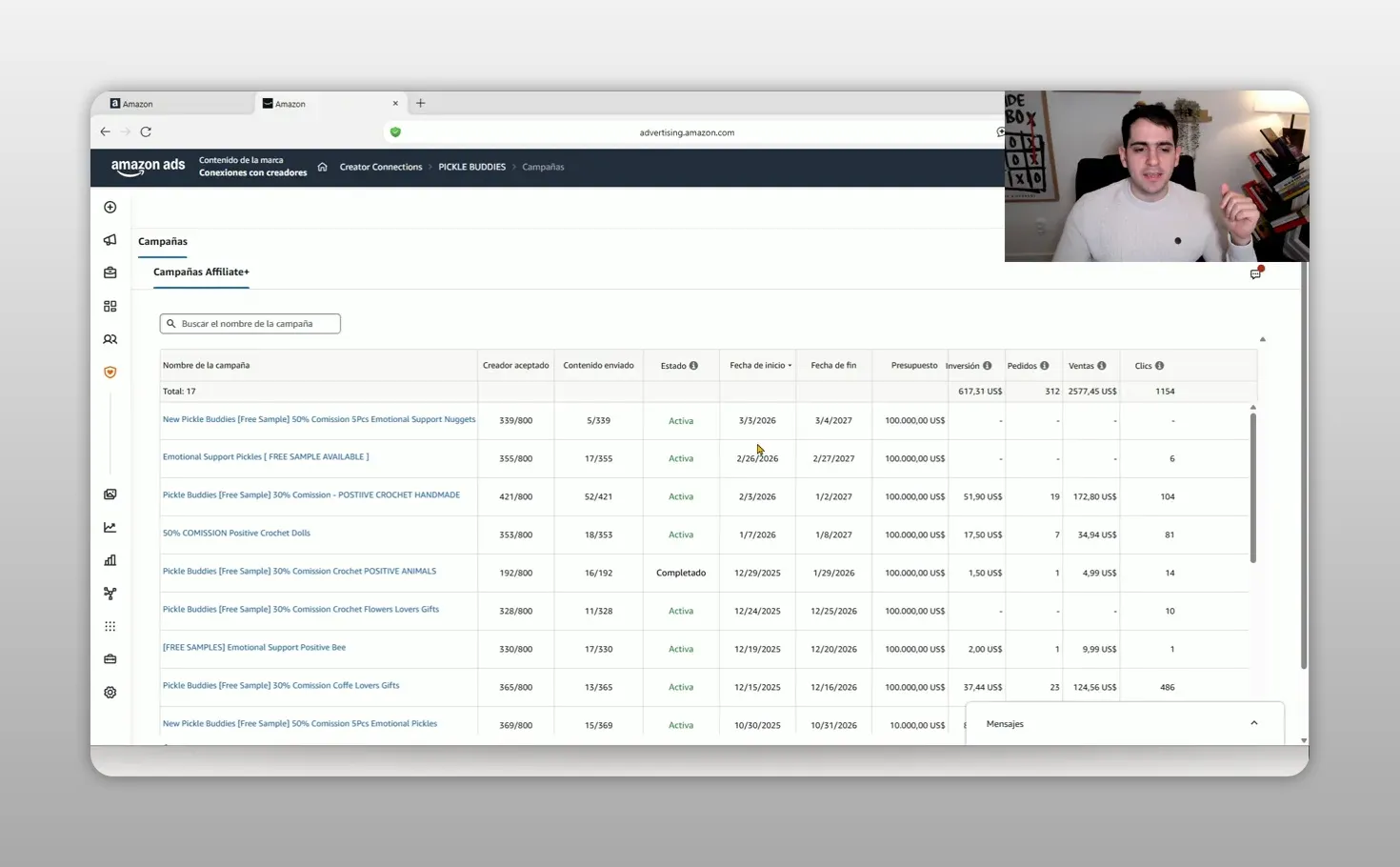Open 50% COMISSION Positive Crochet Dolls campaign
The height and width of the screenshot is (867, 1400).
point(236,534)
